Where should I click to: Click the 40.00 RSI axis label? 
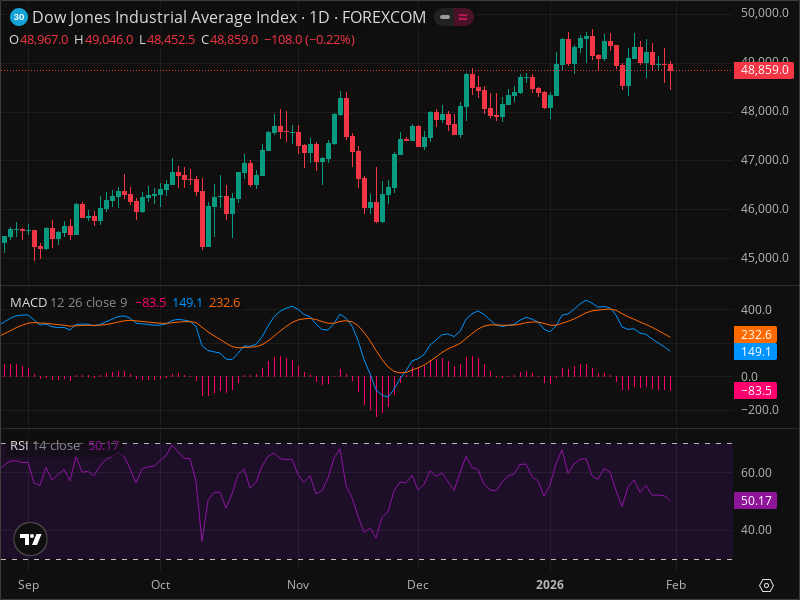756,530
